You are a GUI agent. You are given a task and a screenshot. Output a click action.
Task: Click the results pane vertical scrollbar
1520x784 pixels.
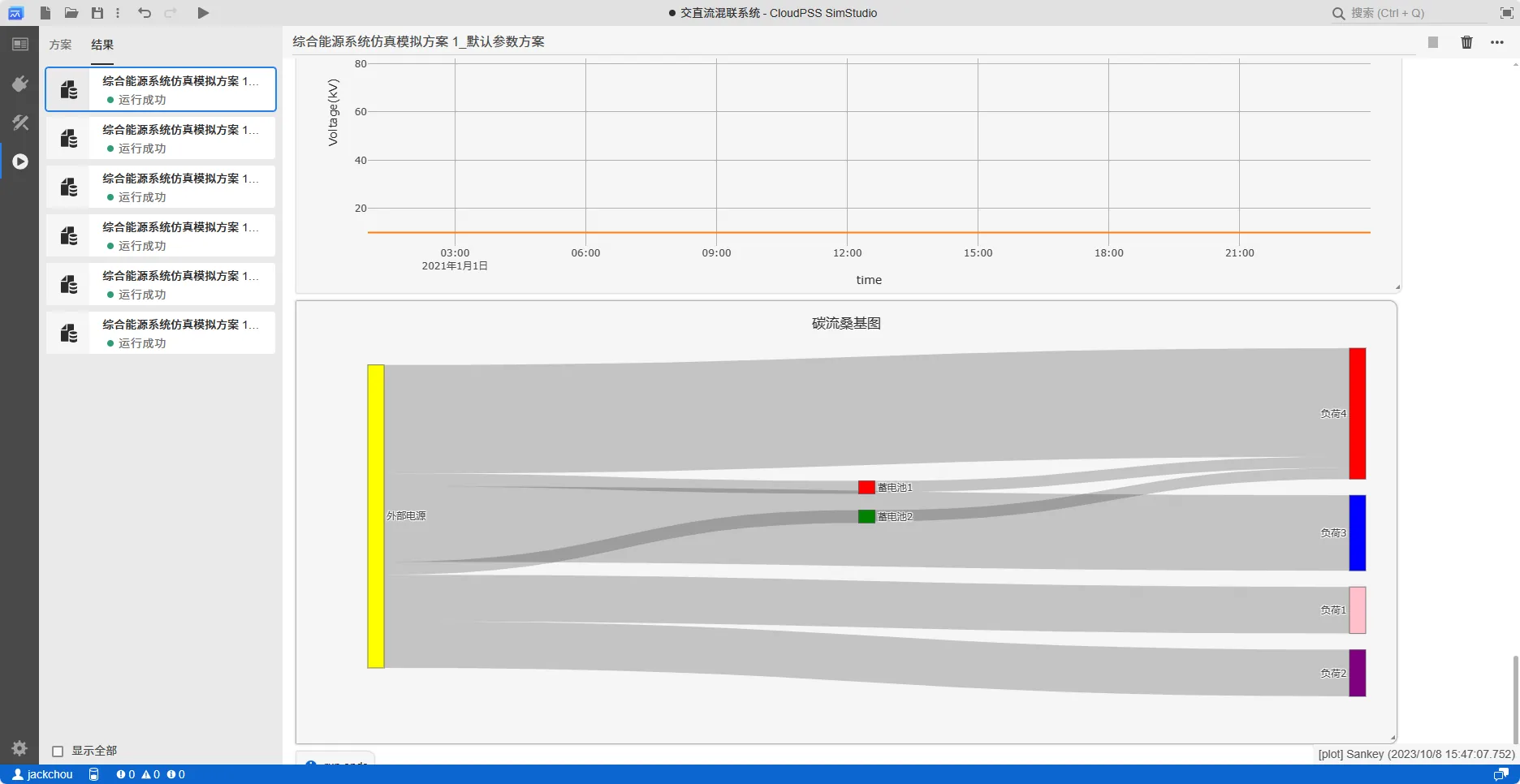[1515, 698]
